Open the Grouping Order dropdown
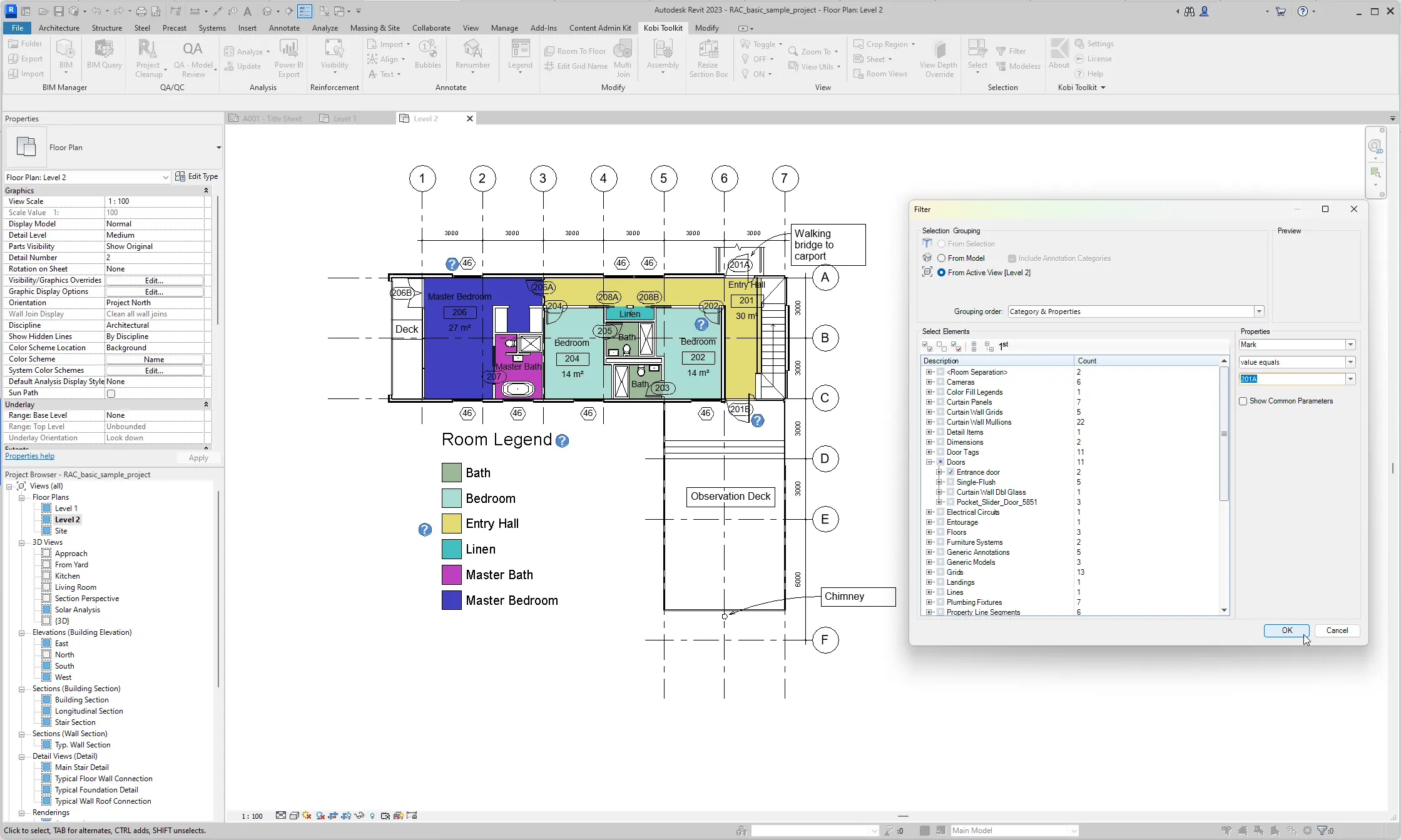The height and width of the screenshot is (840, 1401). pyautogui.click(x=1259, y=311)
